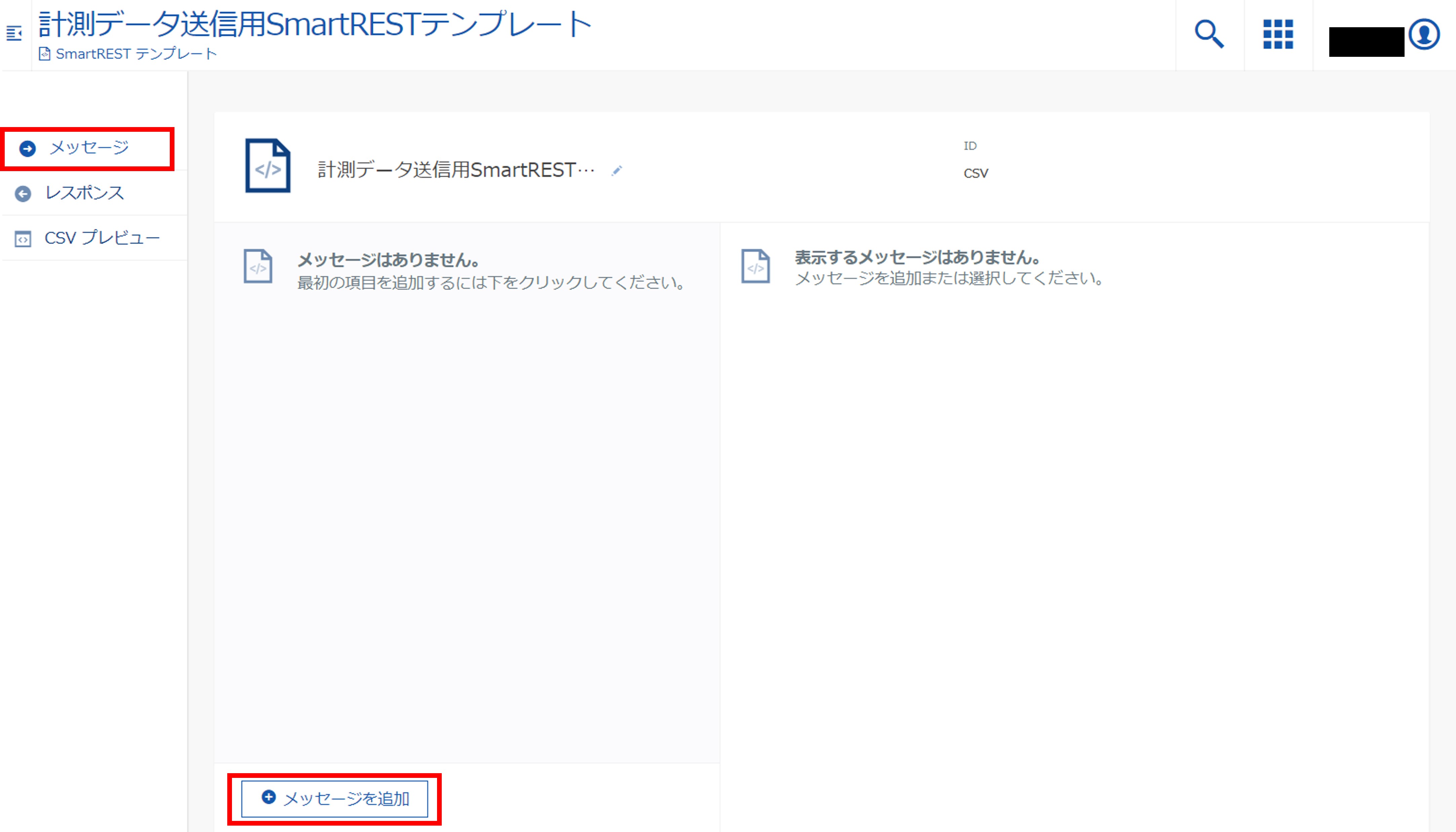Screen dimensions: 1456x832
Task: Click the ID value CSV
Action: pyautogui.click(x=976, y=173)
